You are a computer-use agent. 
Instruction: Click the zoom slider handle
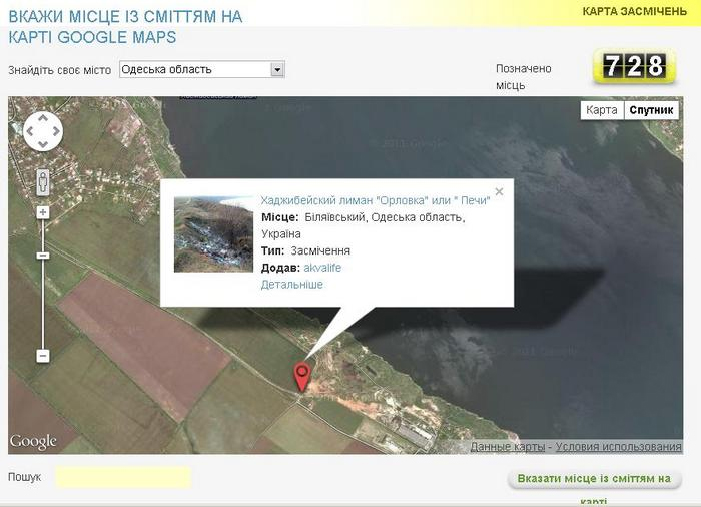(x=42, y=256)
